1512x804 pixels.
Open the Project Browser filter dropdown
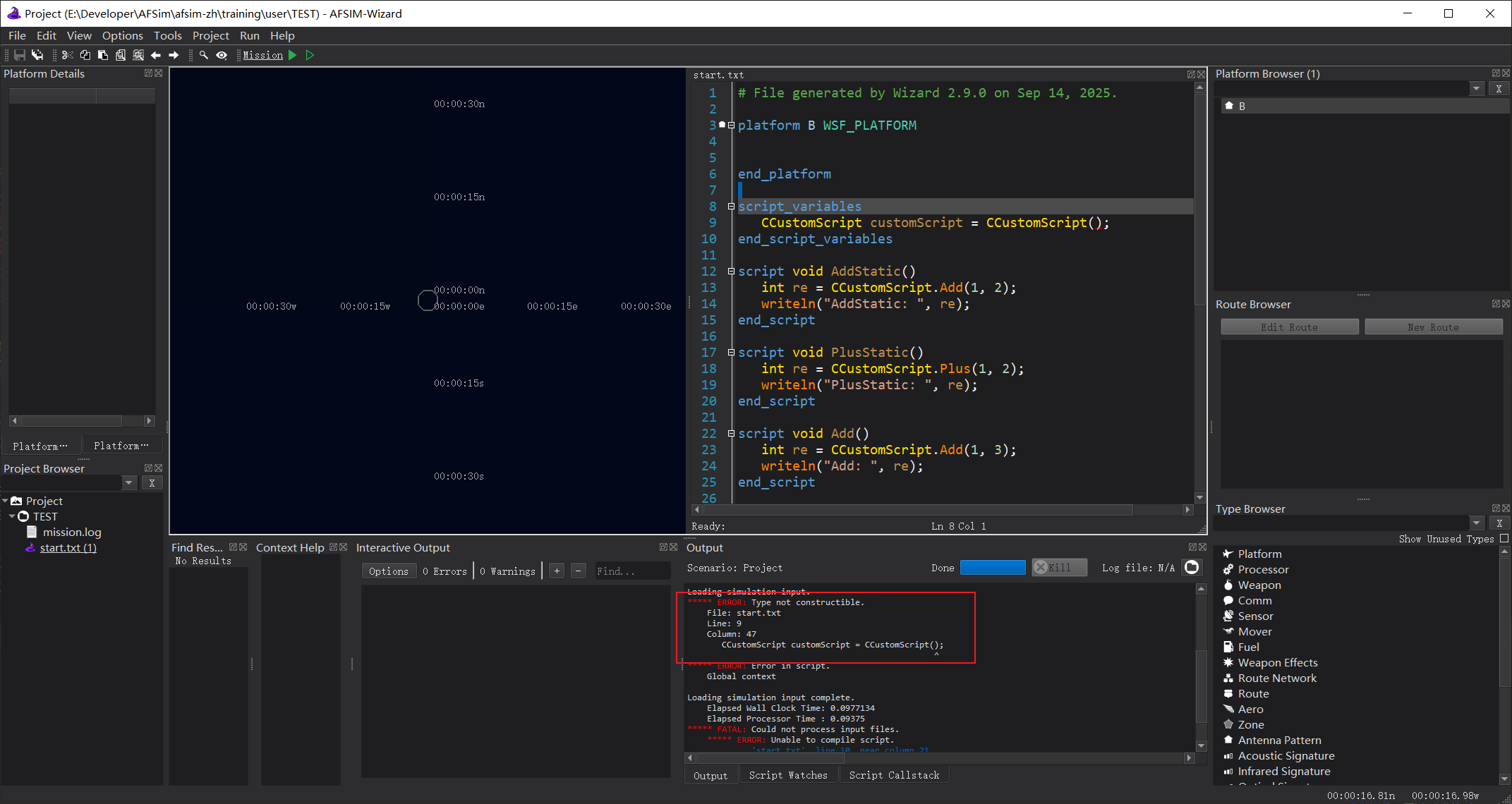tap(129, 483)
